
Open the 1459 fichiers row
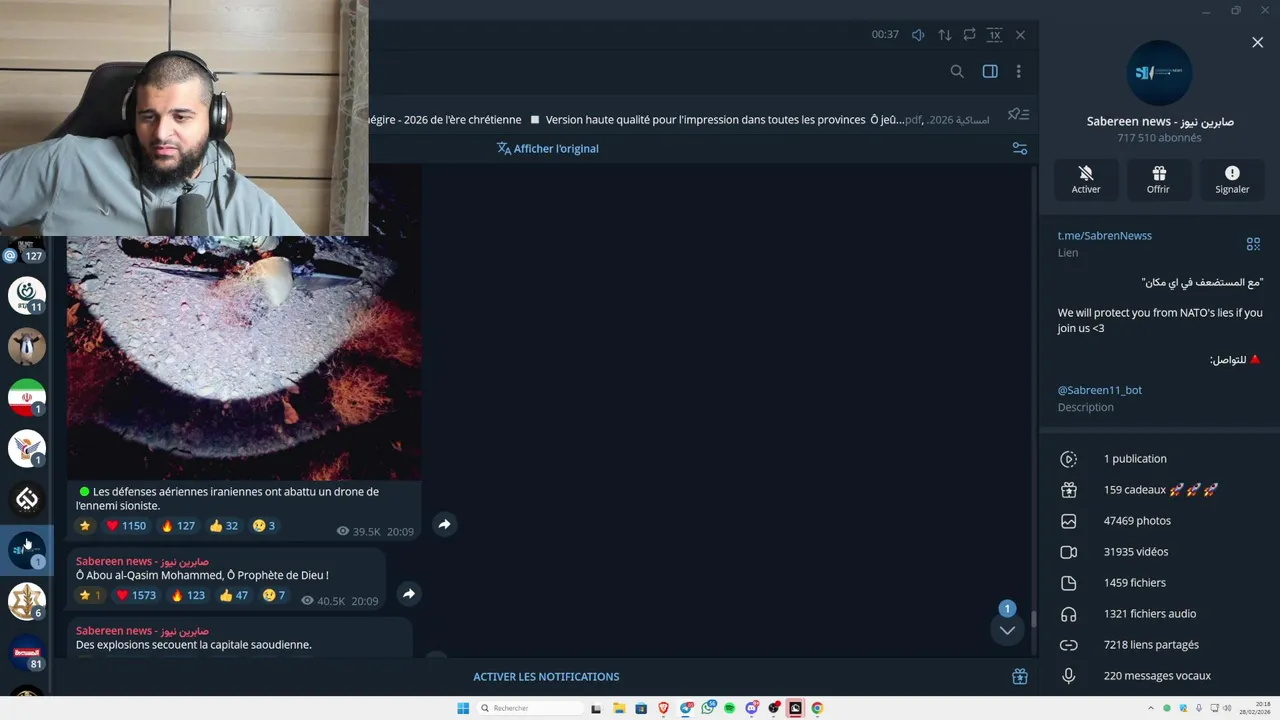[1159, 583]
